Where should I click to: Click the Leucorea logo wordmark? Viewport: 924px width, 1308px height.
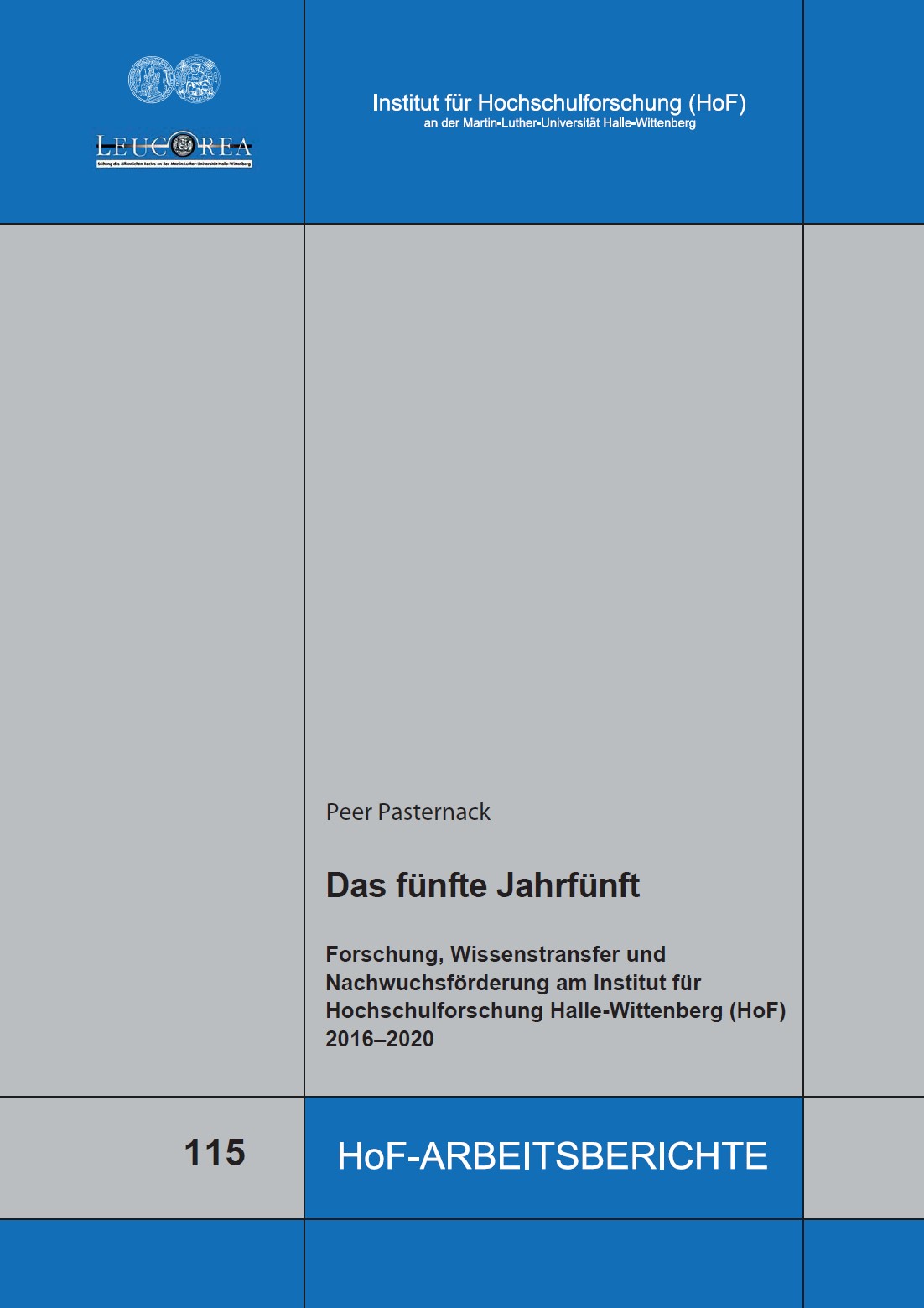174,146
